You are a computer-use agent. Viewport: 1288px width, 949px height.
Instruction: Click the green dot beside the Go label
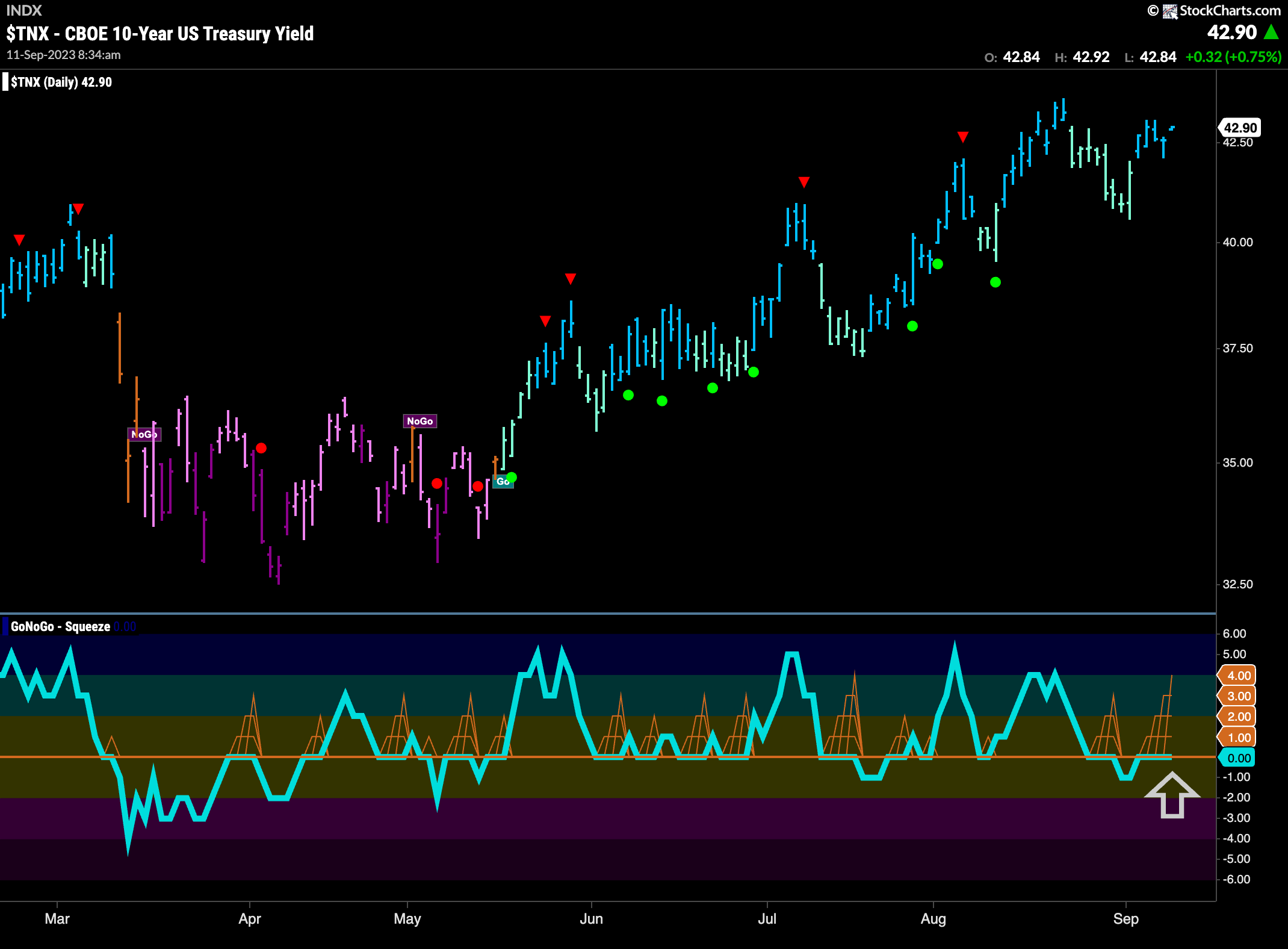(512, 478)
